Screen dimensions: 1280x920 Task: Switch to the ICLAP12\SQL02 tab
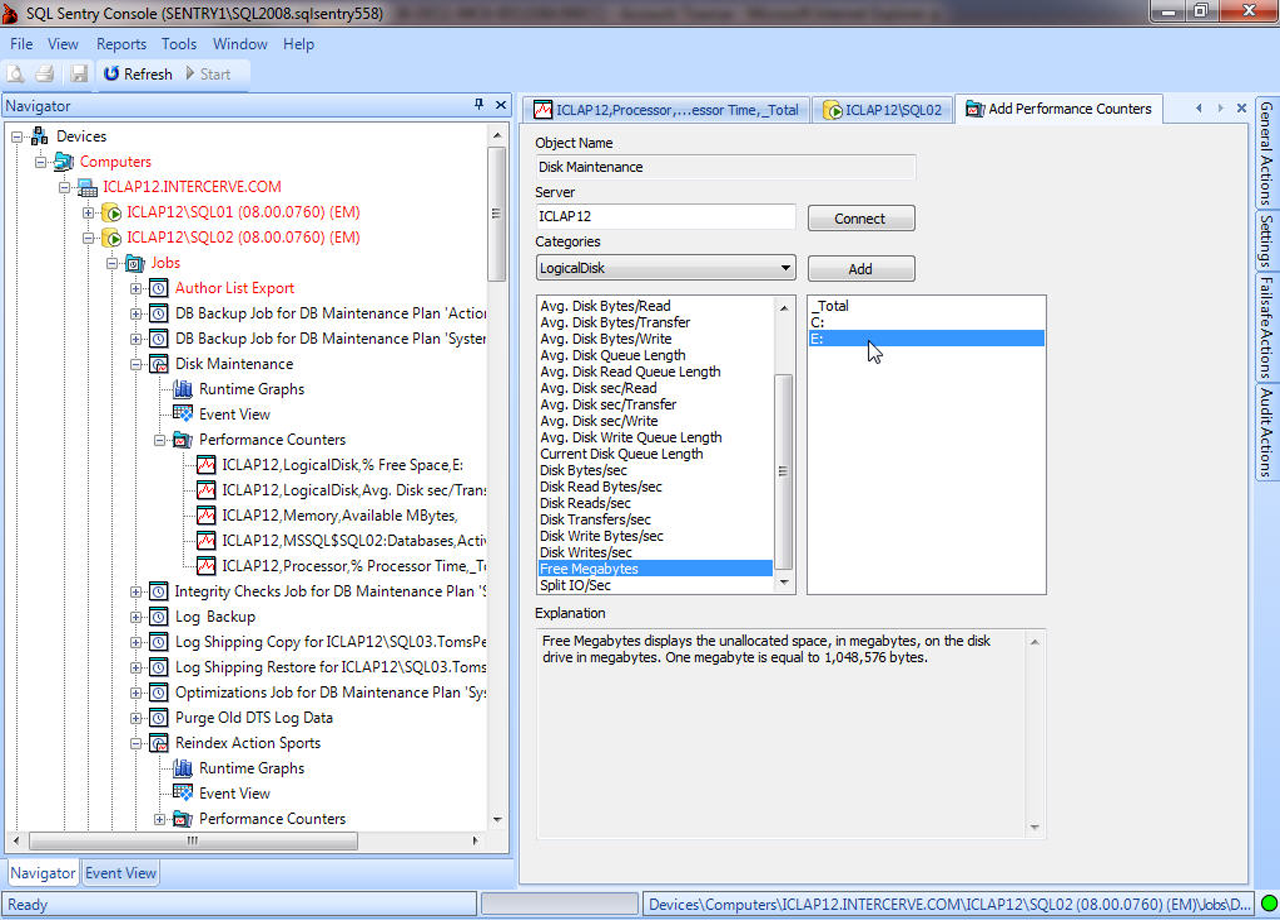tap(882, 110)
